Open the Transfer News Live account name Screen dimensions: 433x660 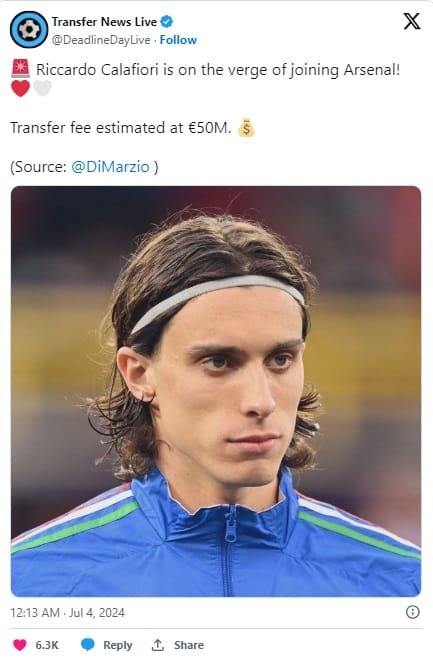click(x=104, y=21)
